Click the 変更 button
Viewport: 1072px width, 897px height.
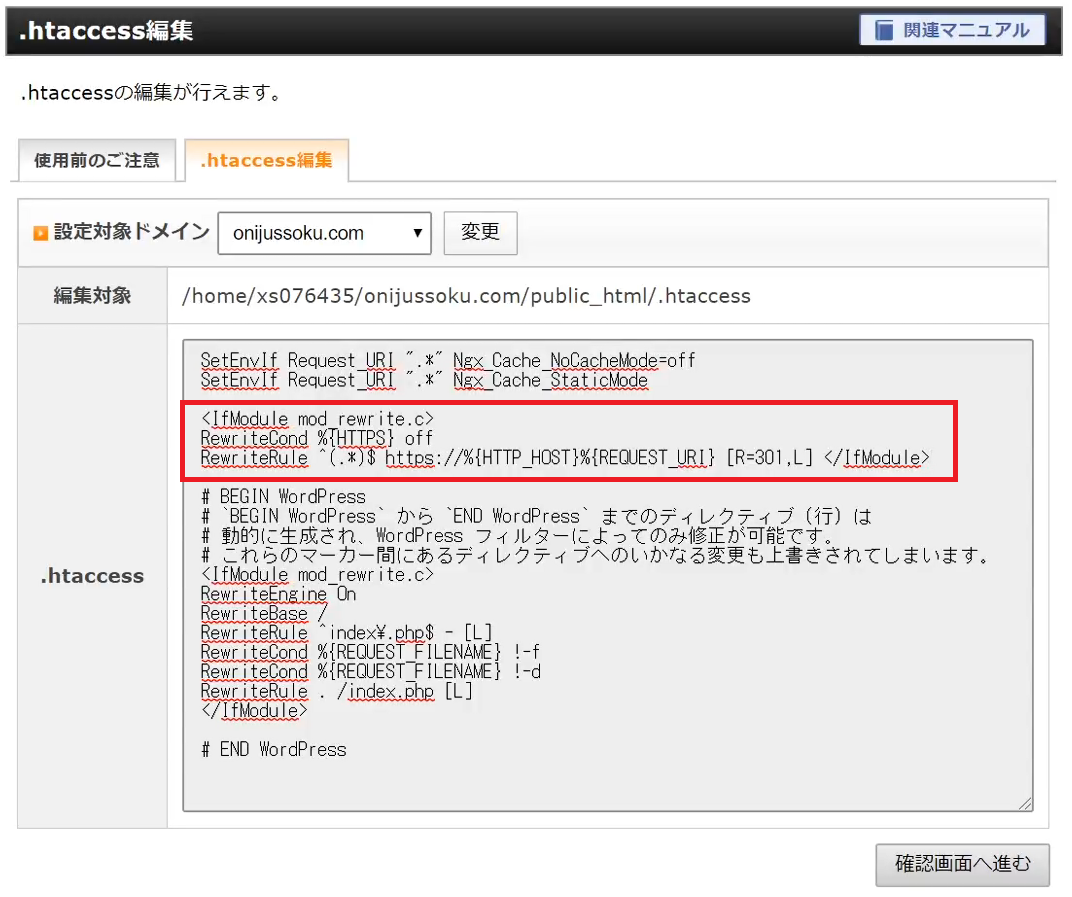coord(480,232)
